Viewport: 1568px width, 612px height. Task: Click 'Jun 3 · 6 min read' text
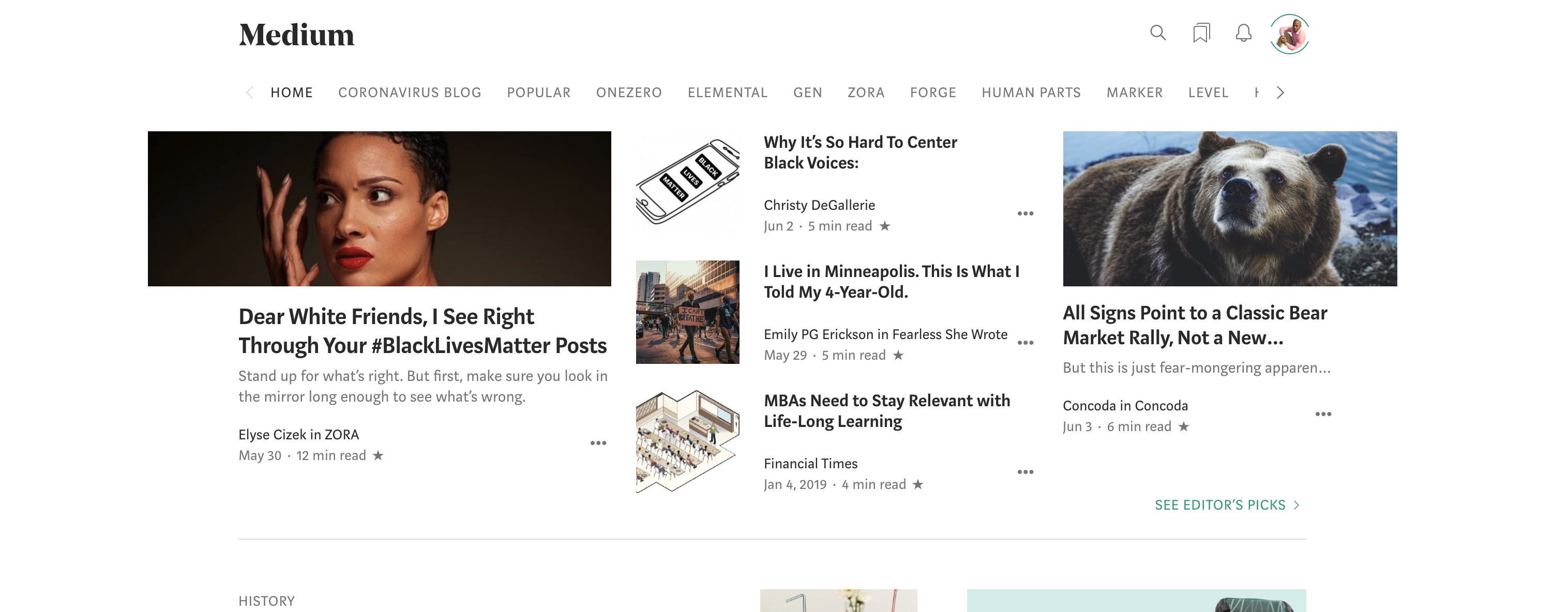click(x=1117, y=427)
